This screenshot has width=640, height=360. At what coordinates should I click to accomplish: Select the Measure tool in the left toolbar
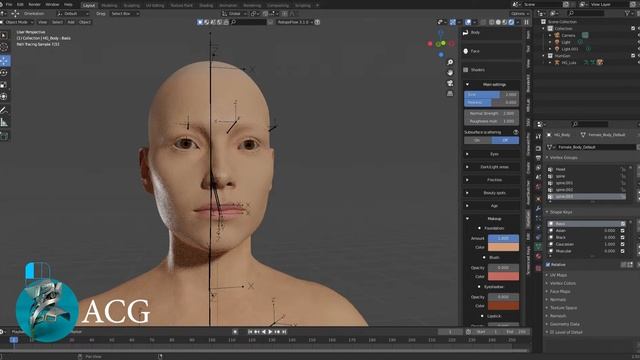point(4,122)
